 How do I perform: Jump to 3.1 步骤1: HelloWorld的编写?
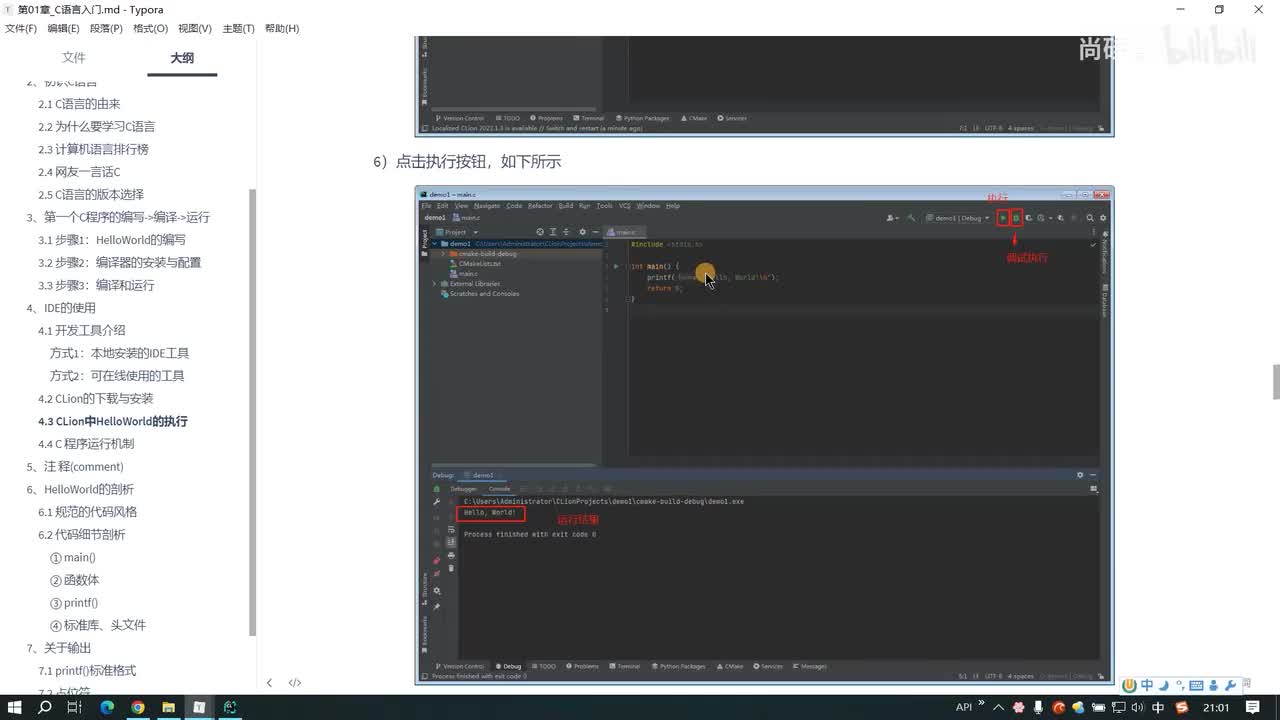coord(112,240)
